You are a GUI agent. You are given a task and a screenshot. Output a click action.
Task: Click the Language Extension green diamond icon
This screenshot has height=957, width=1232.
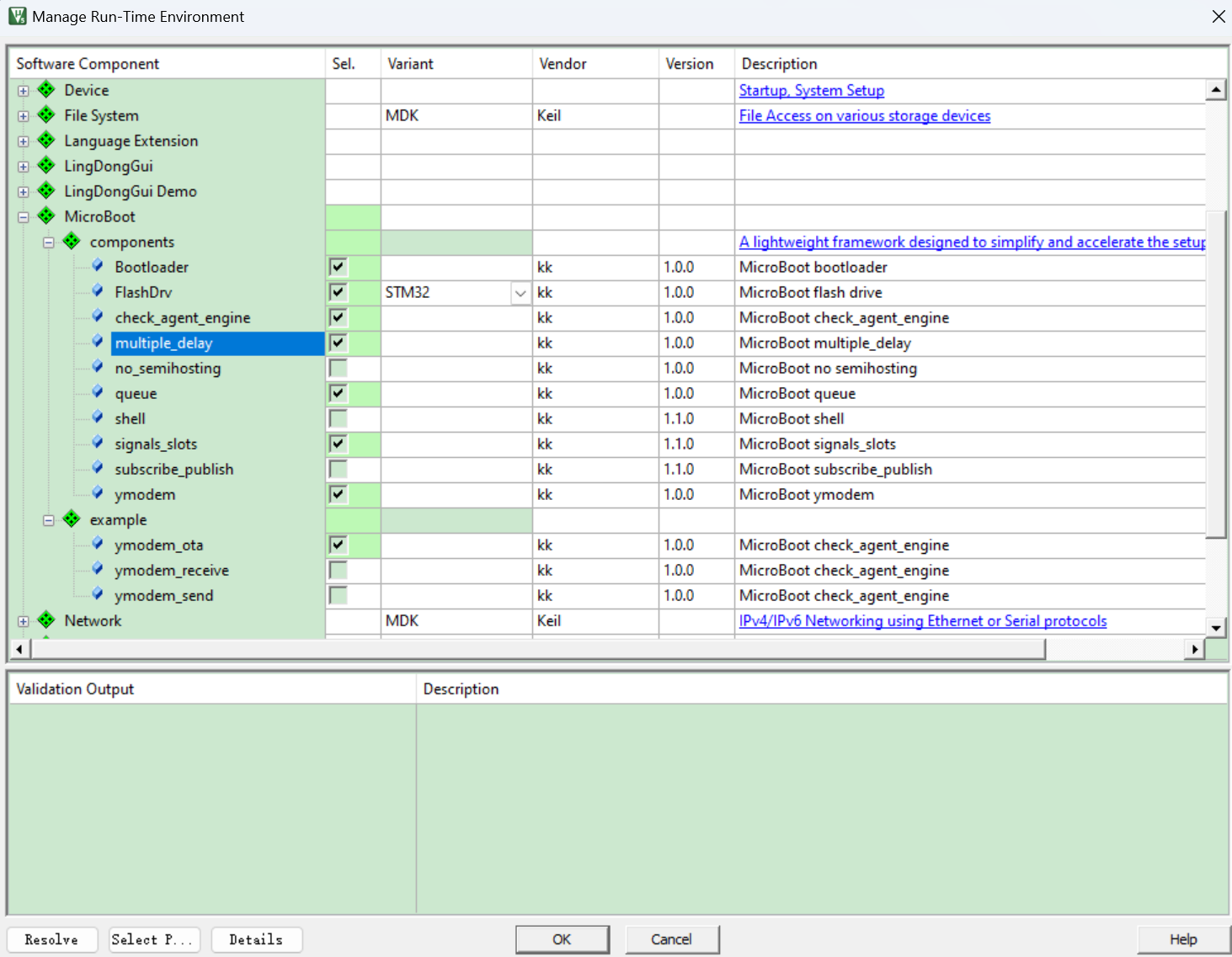[46, 141]
